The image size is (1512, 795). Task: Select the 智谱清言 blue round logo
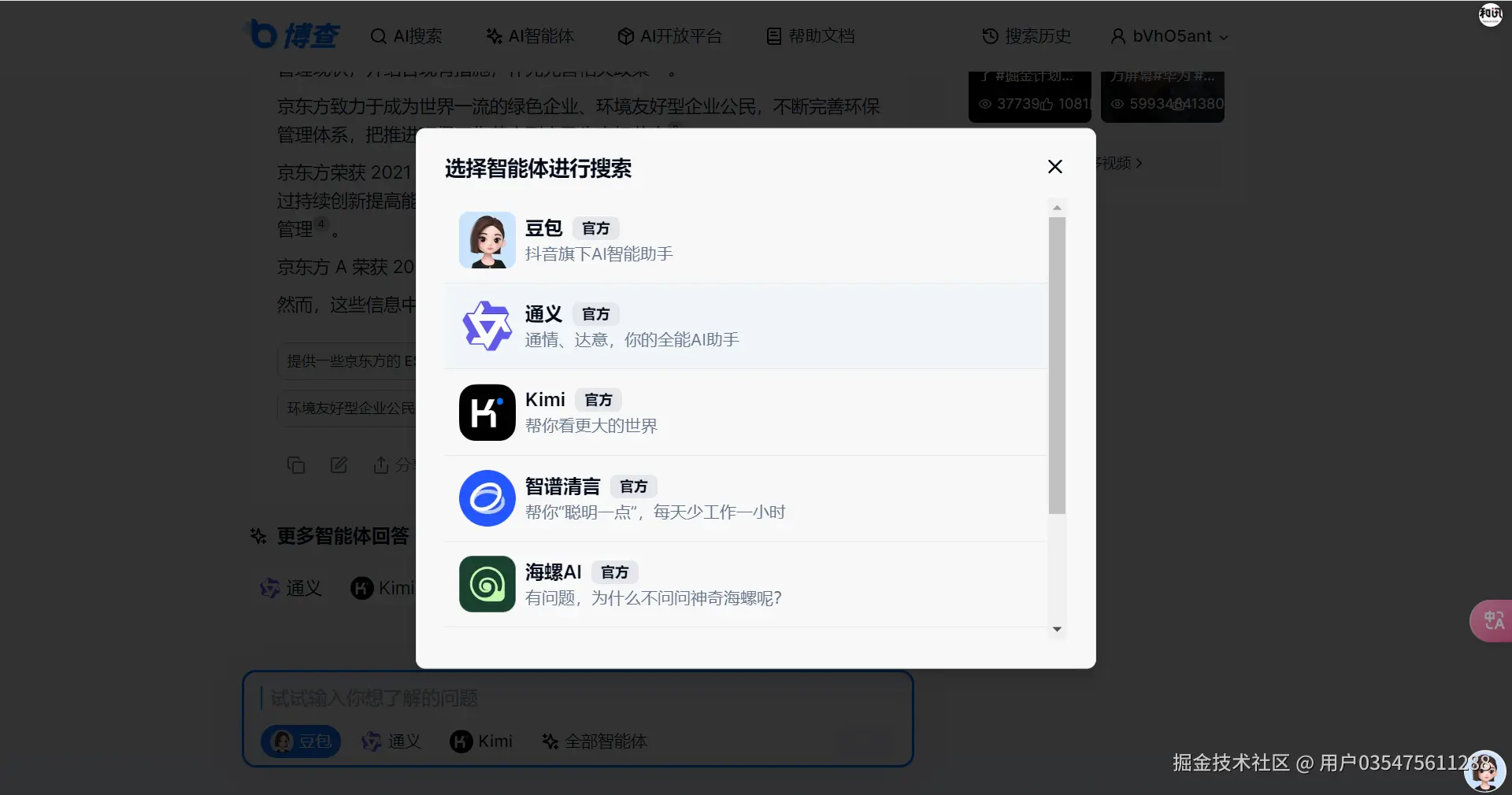487,498
